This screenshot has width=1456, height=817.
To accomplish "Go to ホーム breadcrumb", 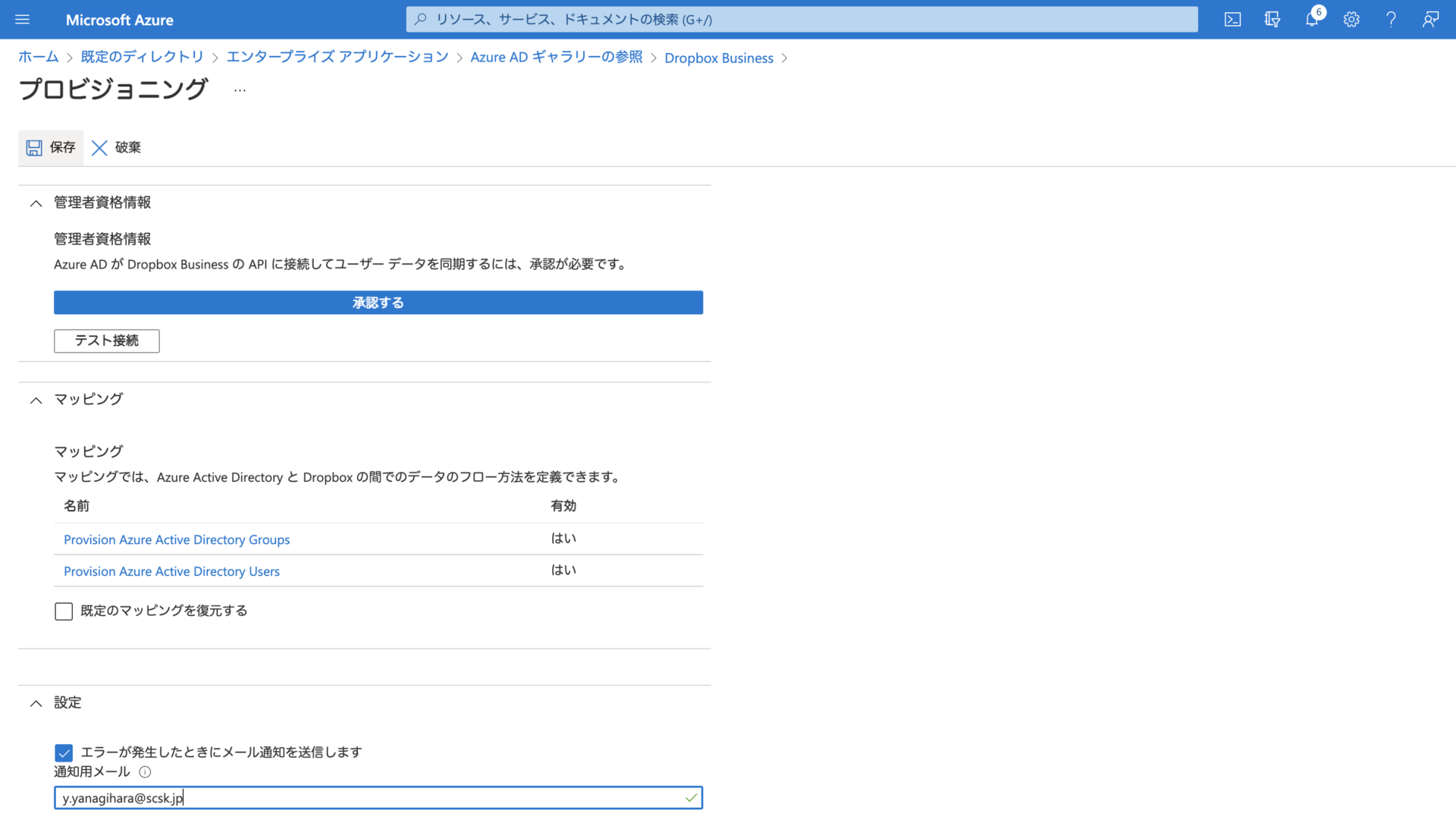I will click(x=38, y=58).
